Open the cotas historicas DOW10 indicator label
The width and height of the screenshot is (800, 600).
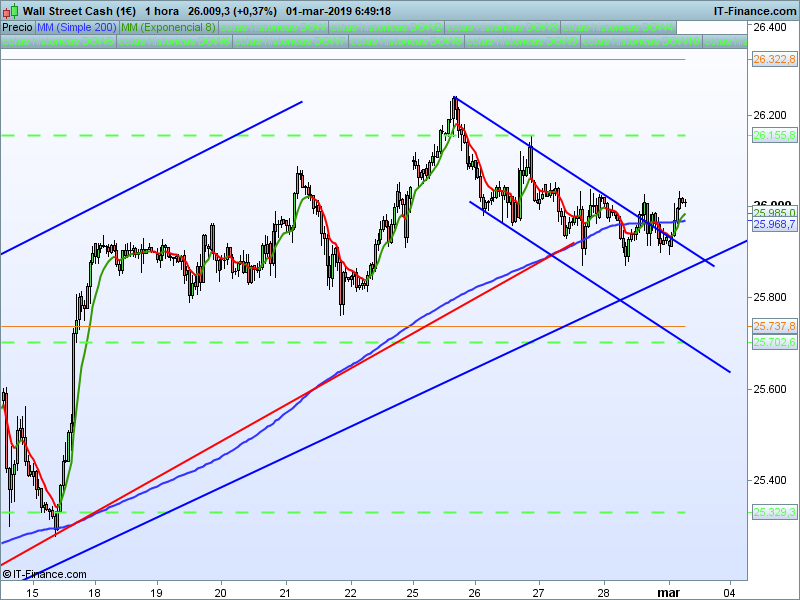641,41
